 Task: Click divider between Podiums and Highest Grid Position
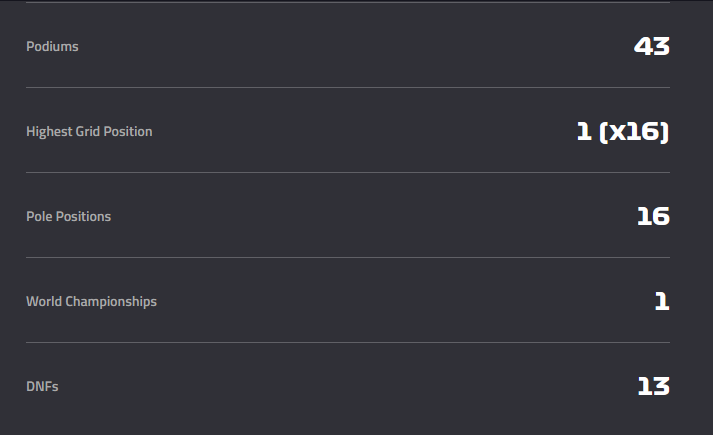347,87
